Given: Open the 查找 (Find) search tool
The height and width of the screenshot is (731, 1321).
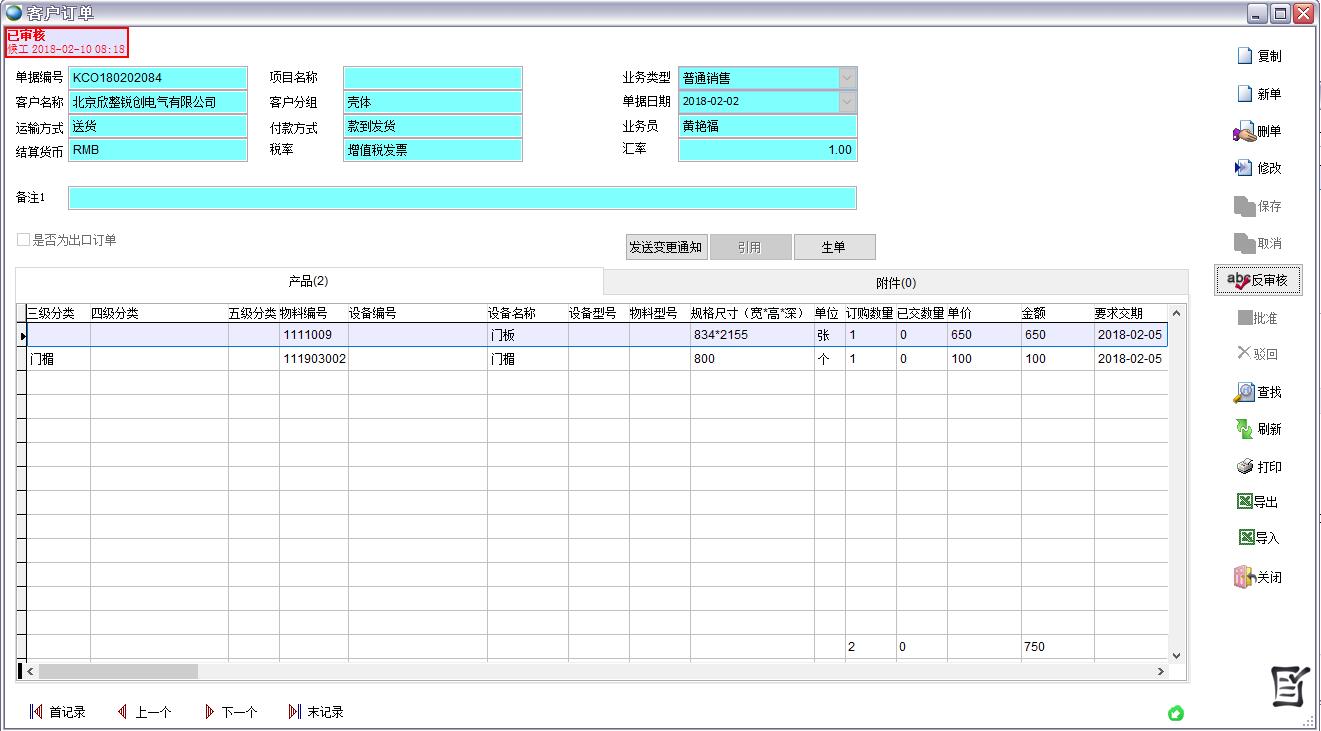Looking at the screenshot, I should coord(1244,392).
